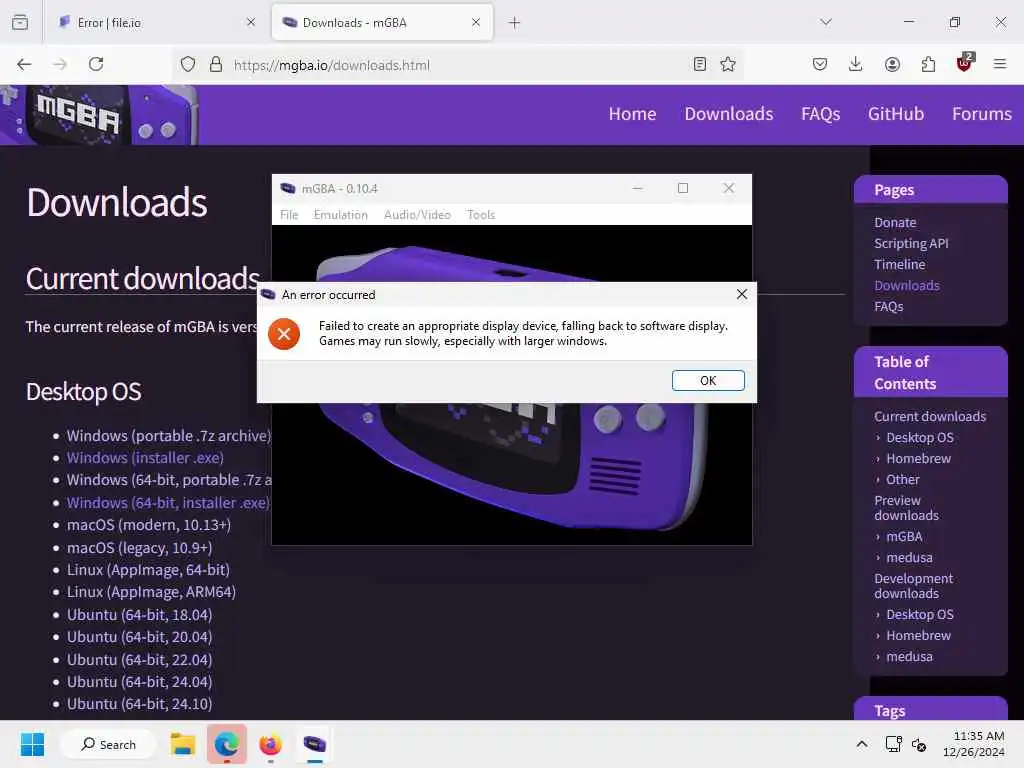Reload the current page
This screenshot has height=768, width=1024.
[x=96, y=64]
